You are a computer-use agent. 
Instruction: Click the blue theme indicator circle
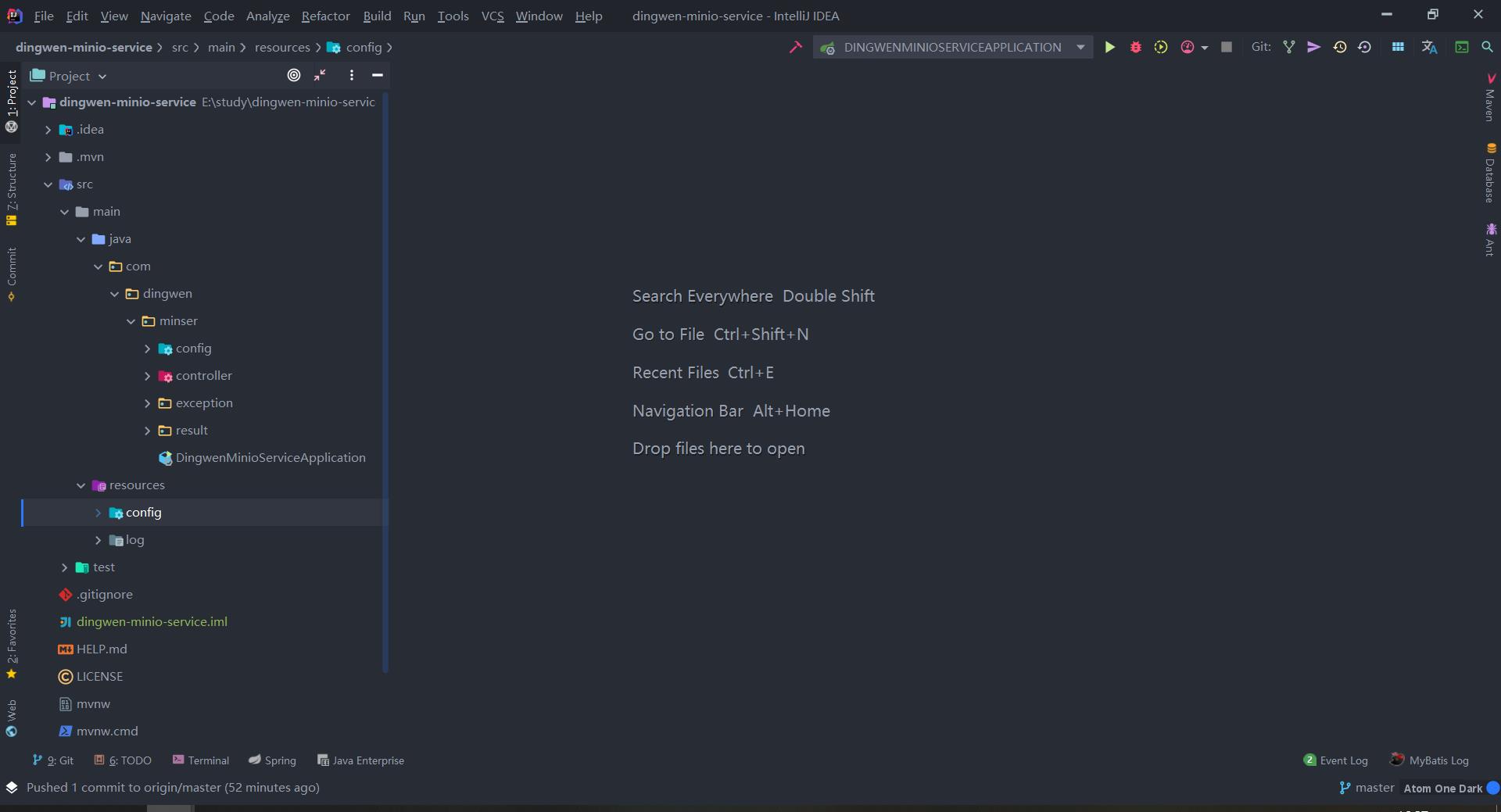[x=1493, y=788]
